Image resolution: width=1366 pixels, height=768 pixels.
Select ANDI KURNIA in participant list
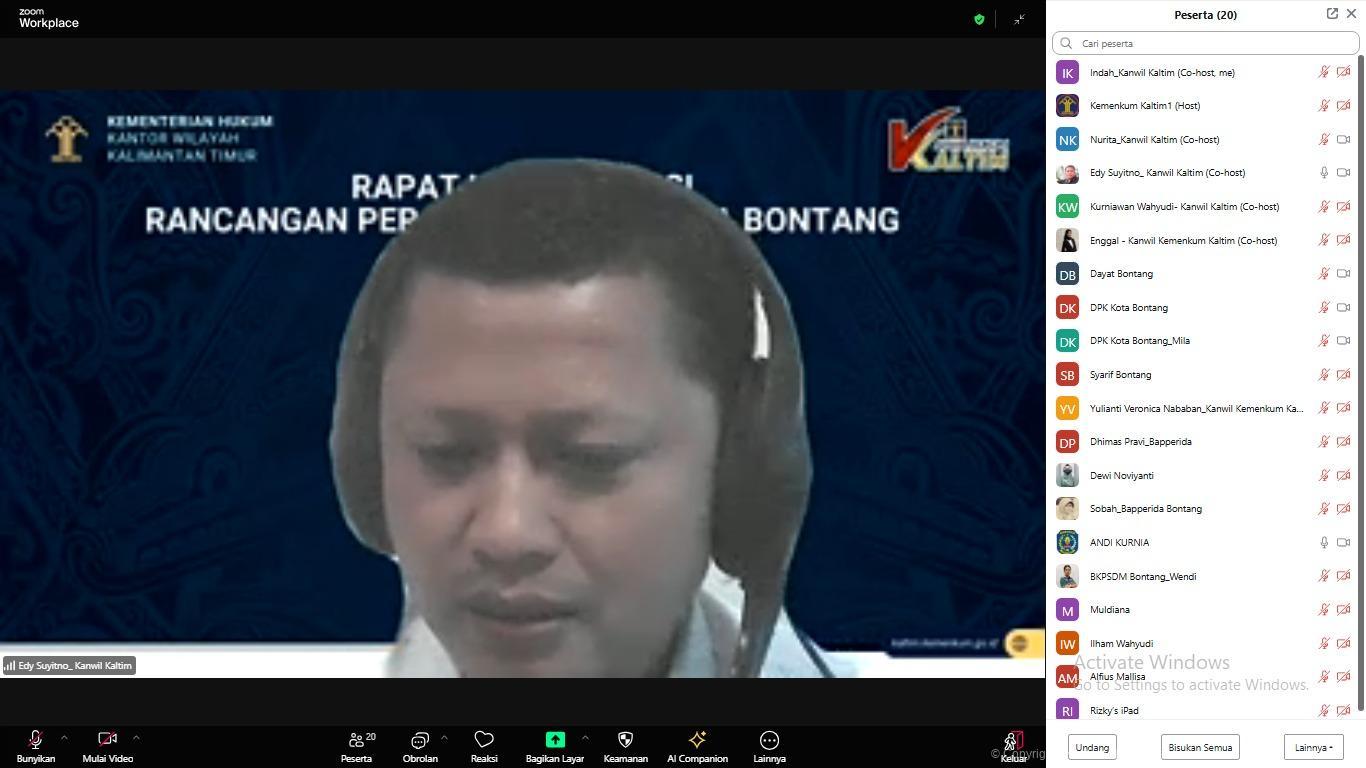pyautogui.click(x=1119, y=543)
